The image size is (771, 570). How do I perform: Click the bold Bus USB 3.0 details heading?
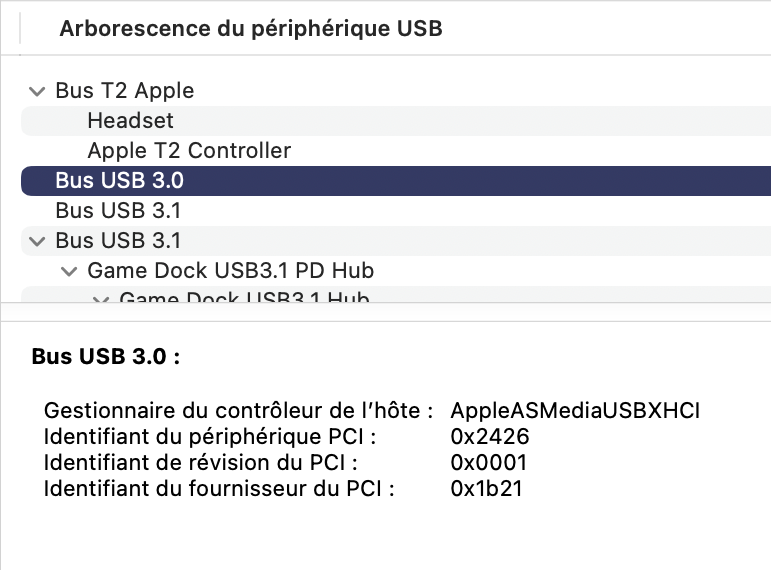(x=106, y=356)
